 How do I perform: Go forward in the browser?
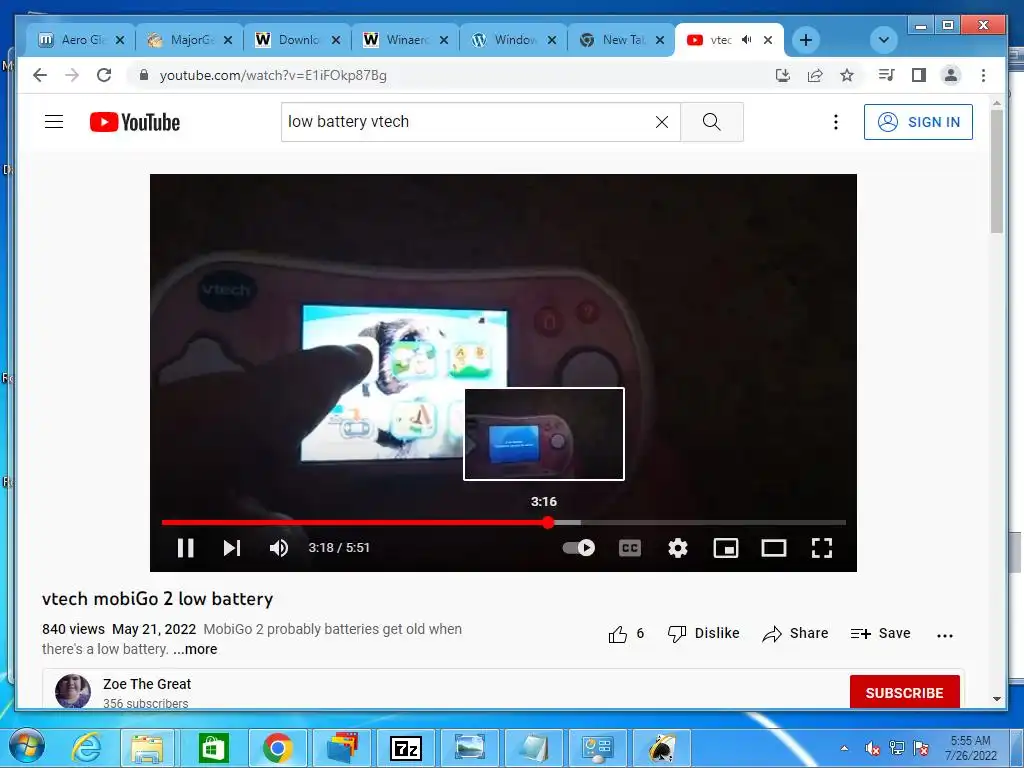coord(72,75)
